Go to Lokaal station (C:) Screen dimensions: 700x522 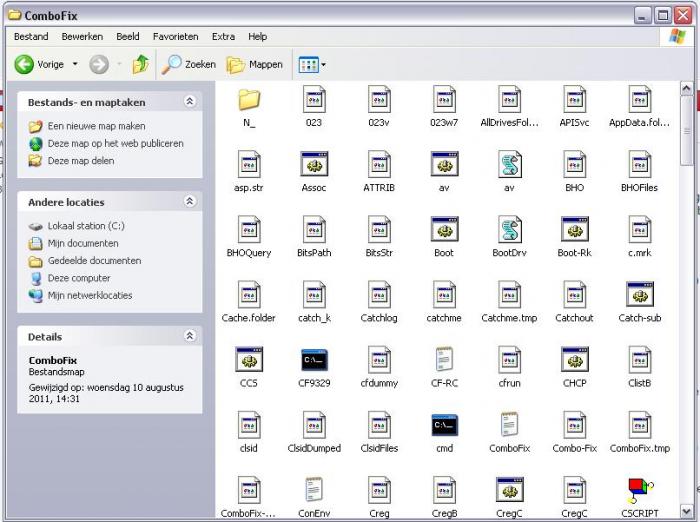point(86,226)
